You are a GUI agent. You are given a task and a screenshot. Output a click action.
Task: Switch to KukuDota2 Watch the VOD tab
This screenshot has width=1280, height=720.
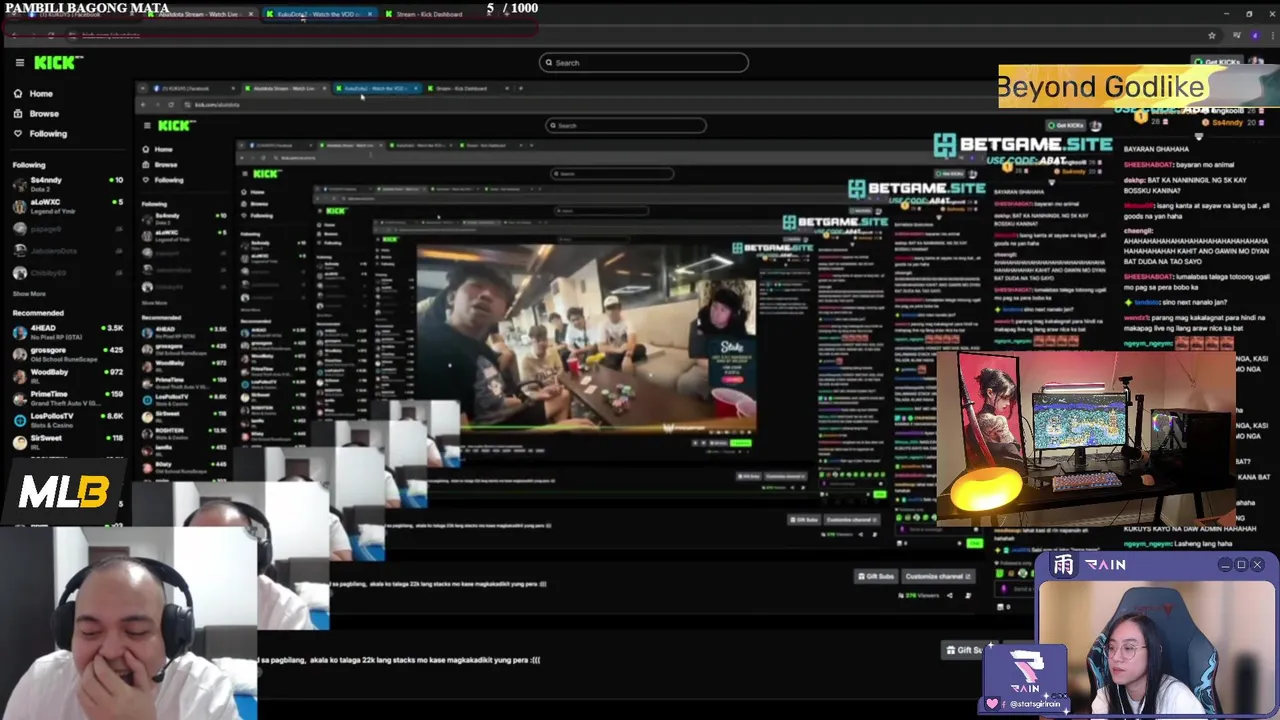tap(318, 15)
